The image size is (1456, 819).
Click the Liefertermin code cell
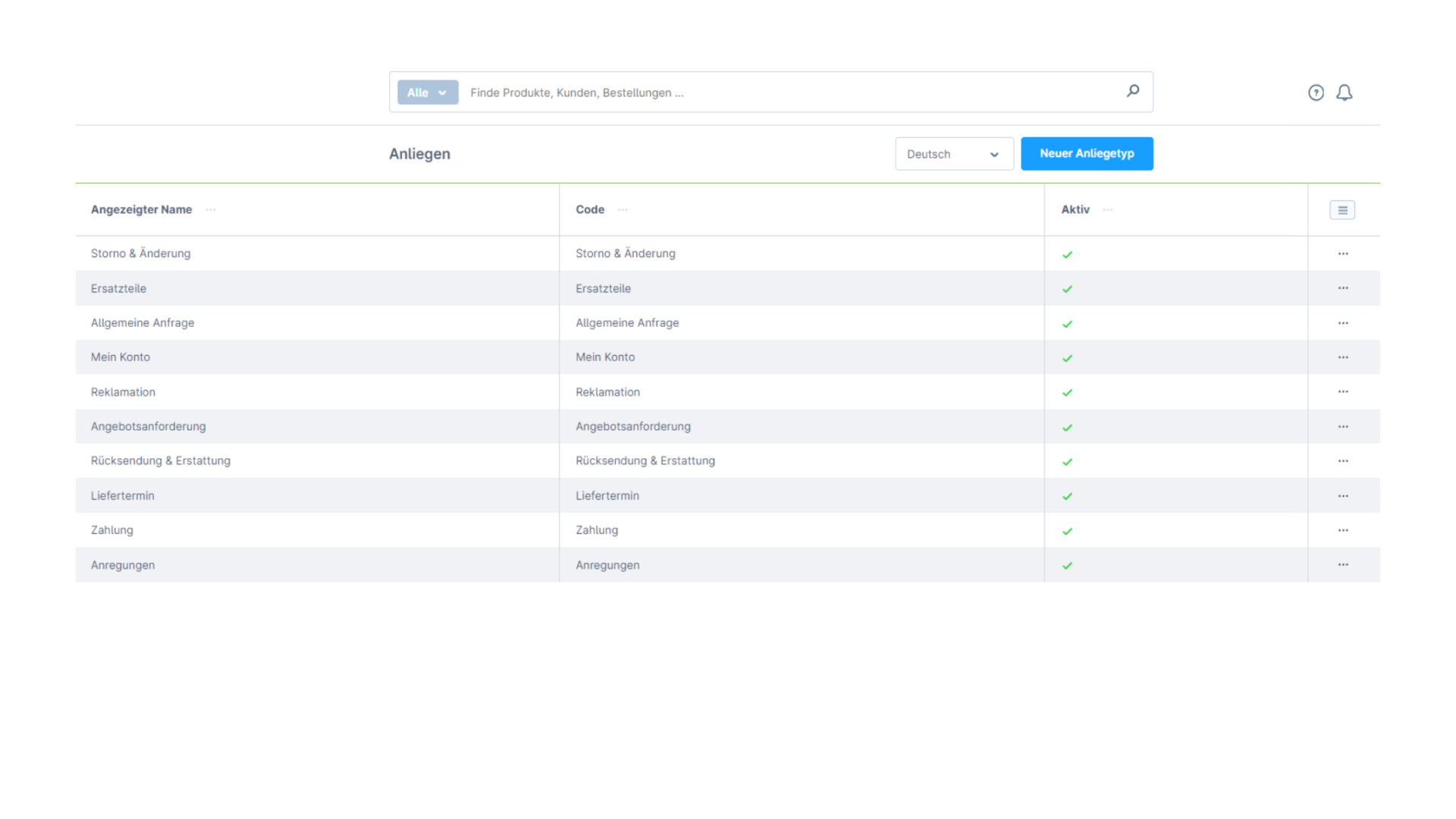click(x=802, y=496)
